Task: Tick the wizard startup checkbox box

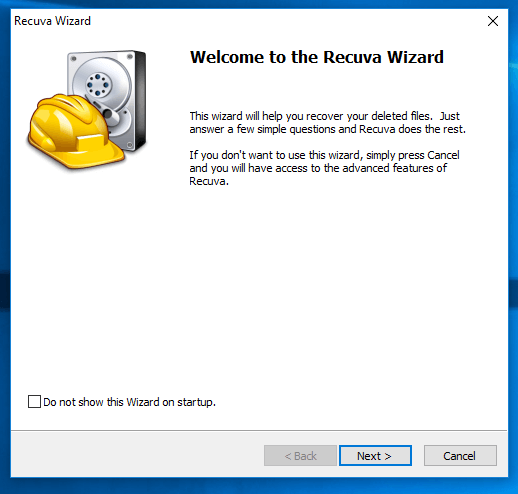Action: [34, 402]
